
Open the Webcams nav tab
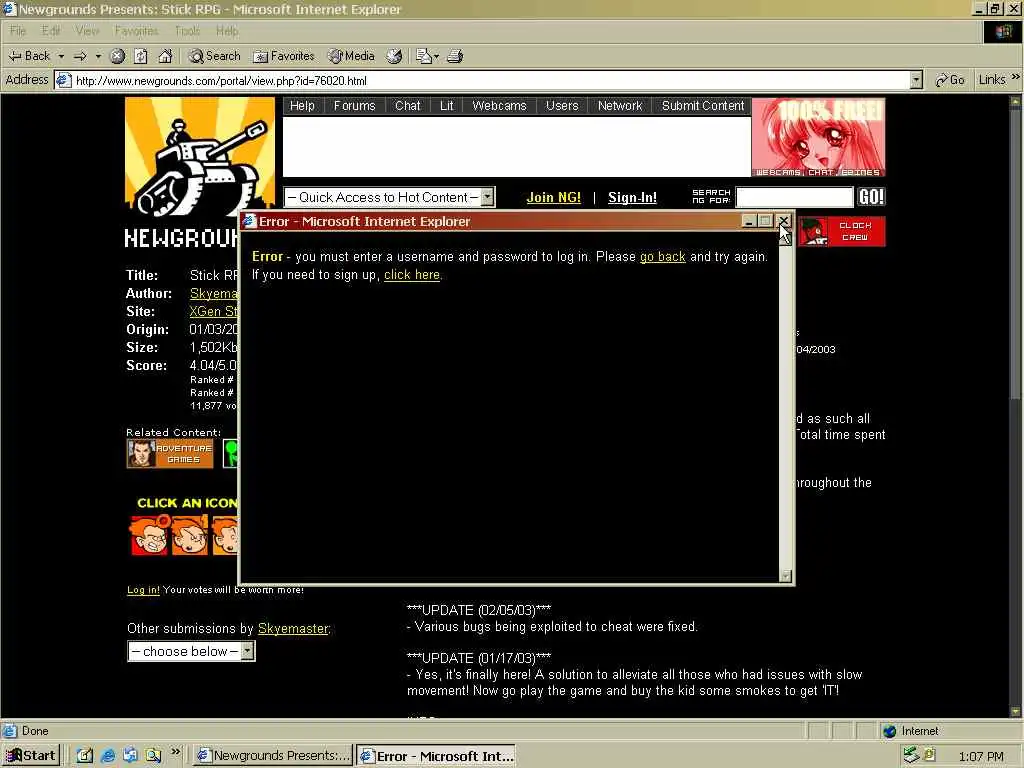pos(500,106)
